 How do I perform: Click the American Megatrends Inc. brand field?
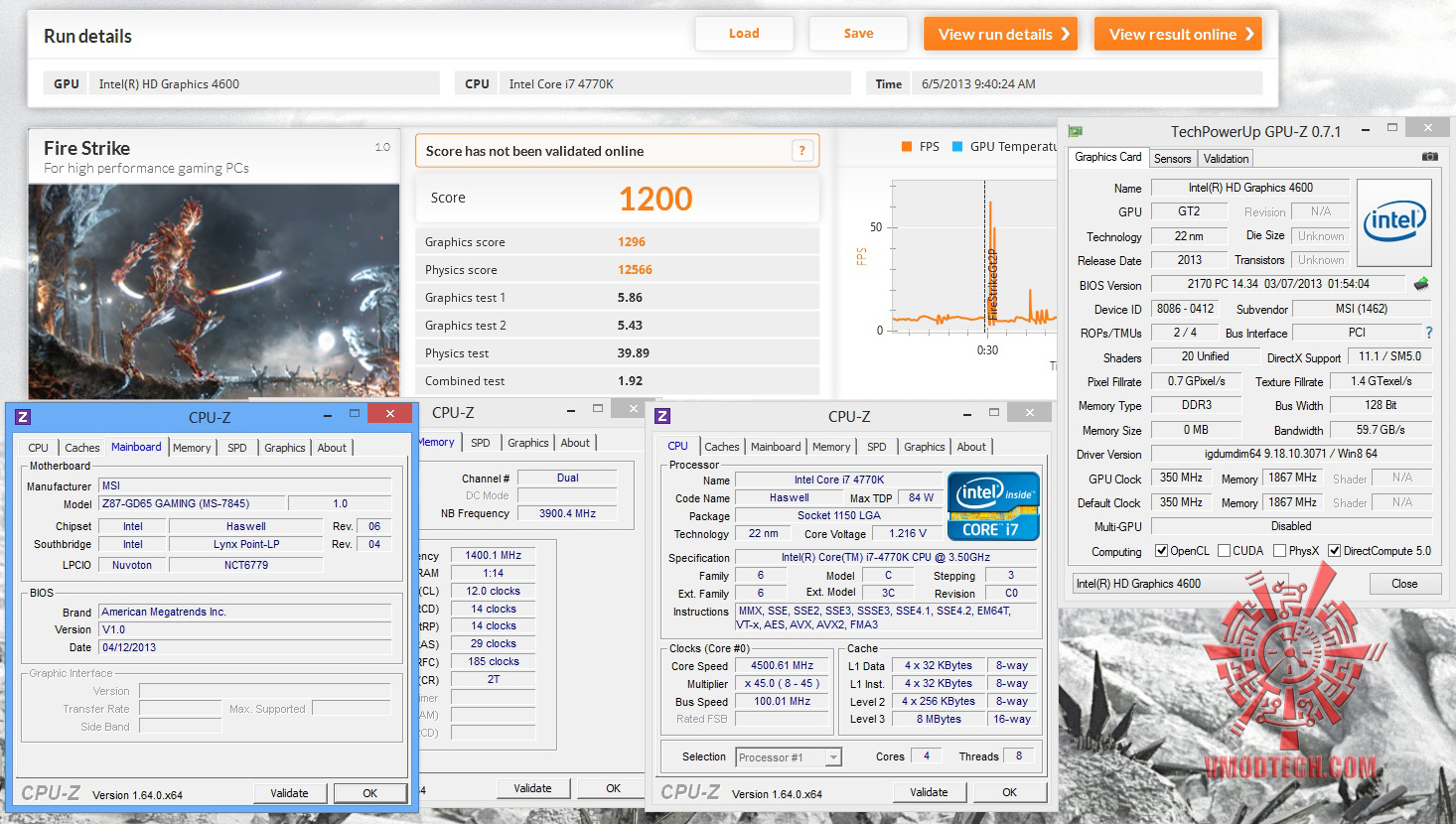click(245, 612)
